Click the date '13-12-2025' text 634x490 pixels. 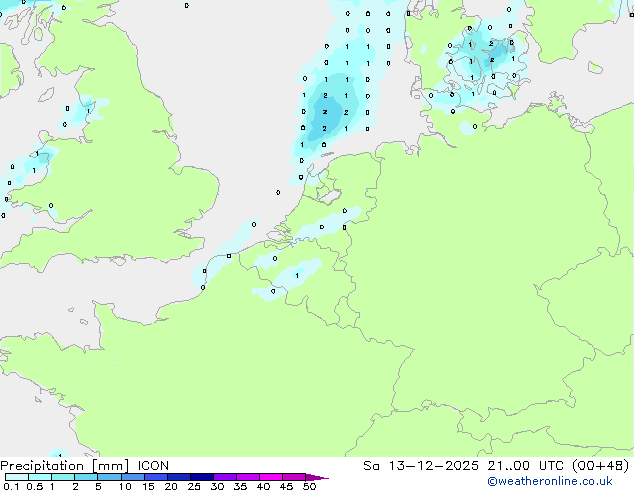pos(433,466)
